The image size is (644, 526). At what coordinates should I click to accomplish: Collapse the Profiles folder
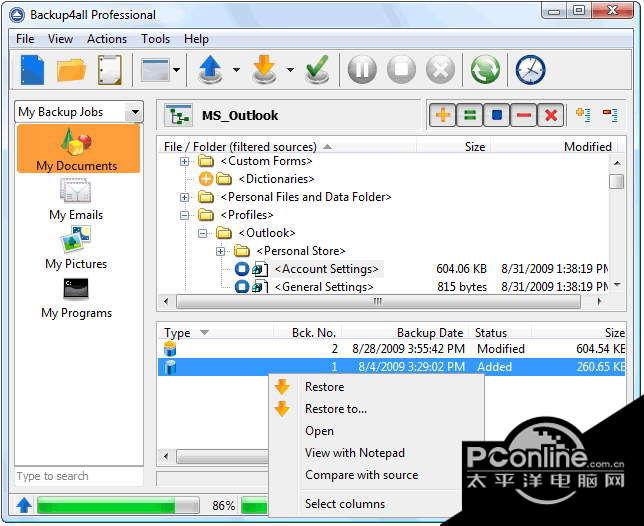184,215
